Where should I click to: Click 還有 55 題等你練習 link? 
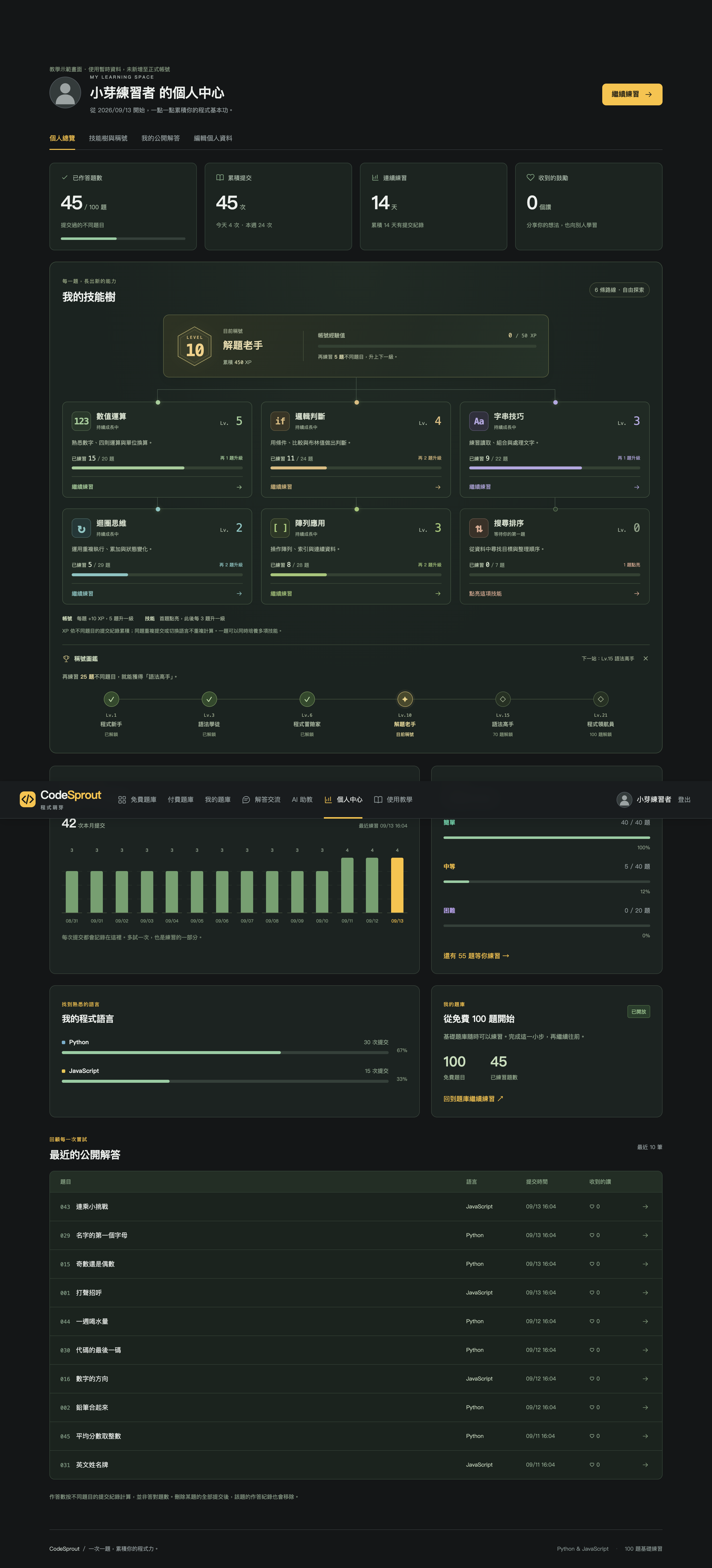point(476,956)
